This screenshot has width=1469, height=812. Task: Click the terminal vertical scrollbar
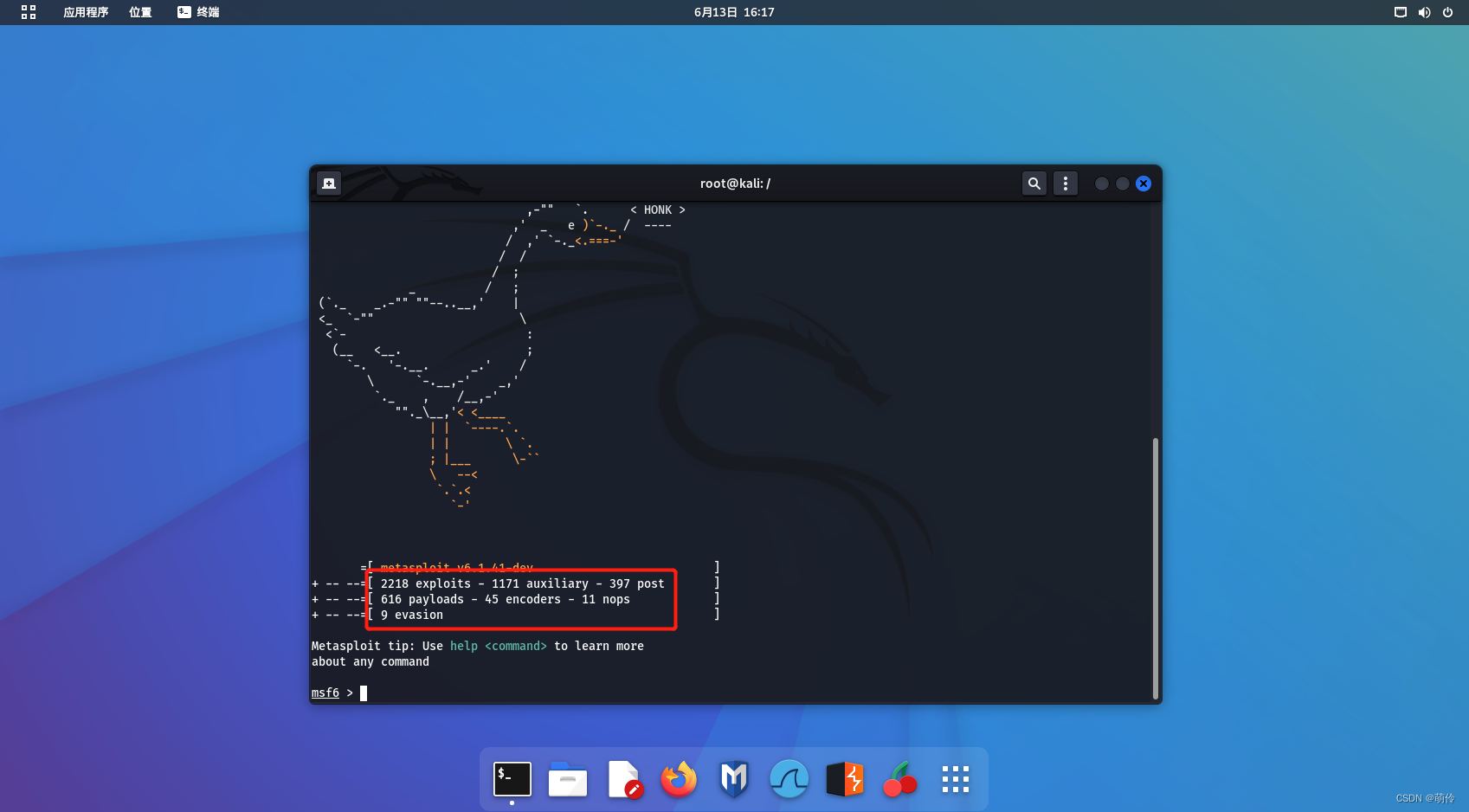click(x=1155, y=568)
